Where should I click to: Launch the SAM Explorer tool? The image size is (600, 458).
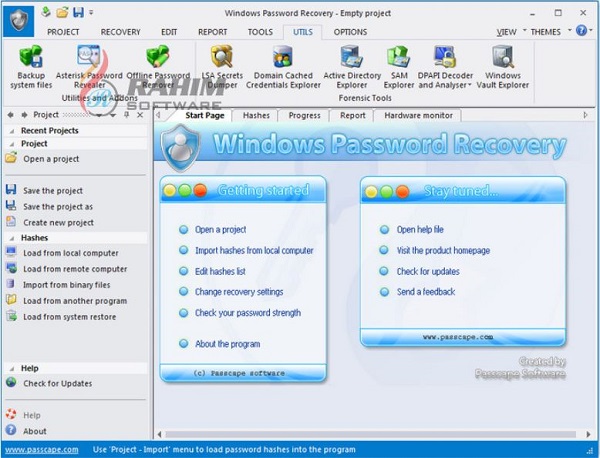(x=399, y=67)
